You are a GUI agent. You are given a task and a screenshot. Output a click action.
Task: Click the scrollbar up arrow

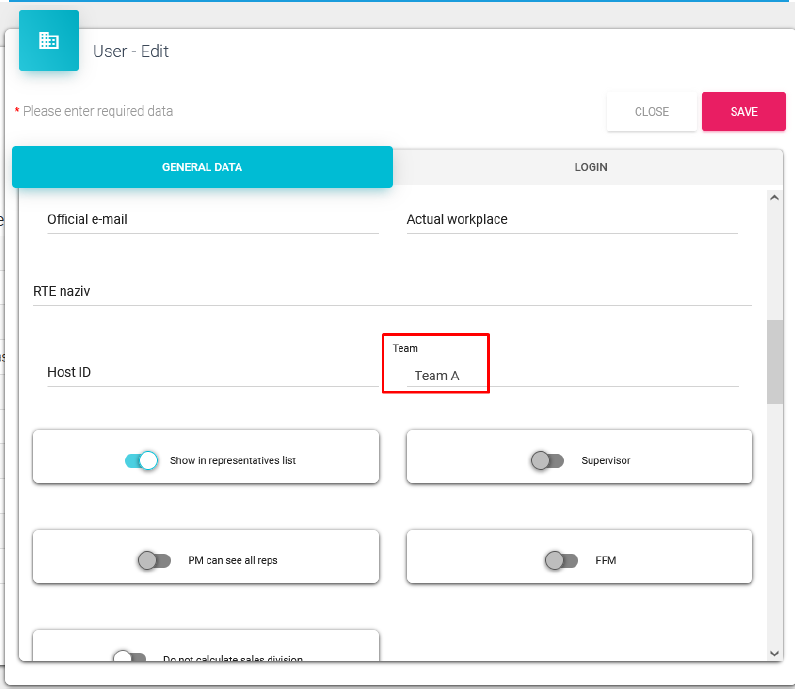point(774,198)
